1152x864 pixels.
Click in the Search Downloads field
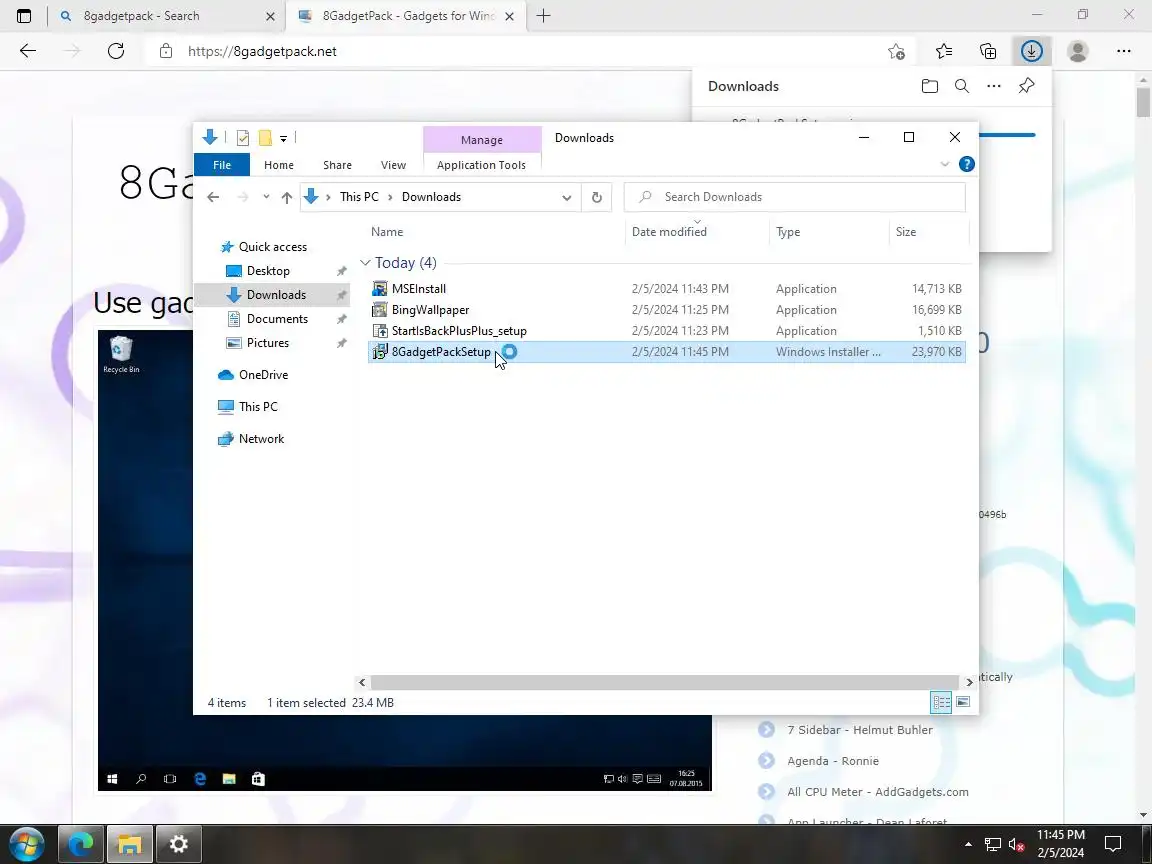point(794,197)
